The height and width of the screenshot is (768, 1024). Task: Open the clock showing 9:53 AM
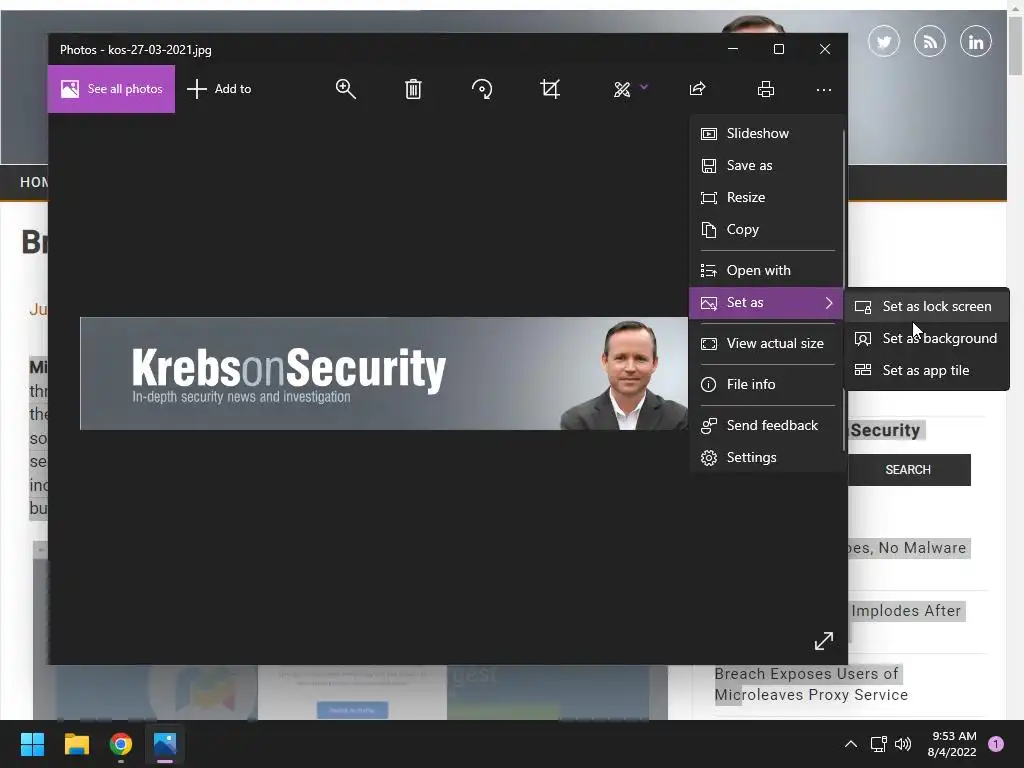coord(952,744)
